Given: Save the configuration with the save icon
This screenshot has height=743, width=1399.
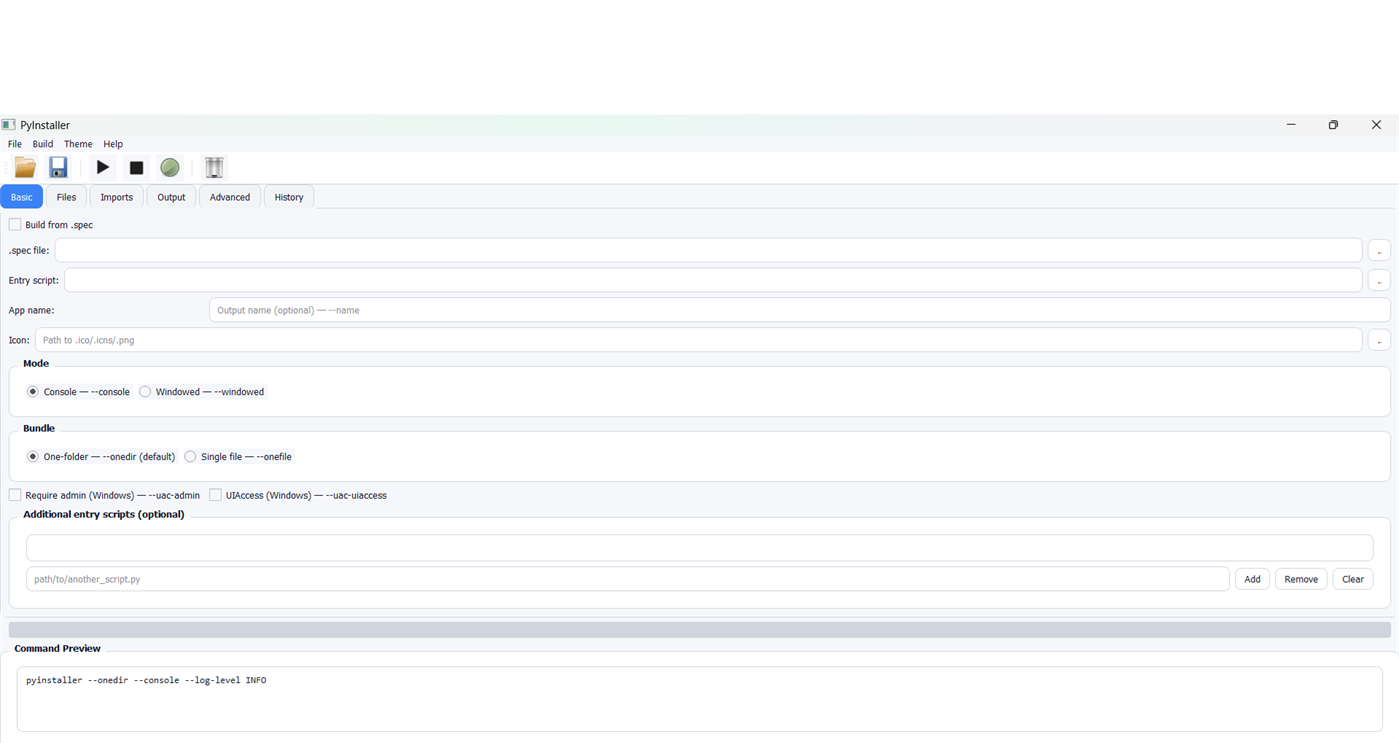Looking at the screenshot, I should pos(58,167).
